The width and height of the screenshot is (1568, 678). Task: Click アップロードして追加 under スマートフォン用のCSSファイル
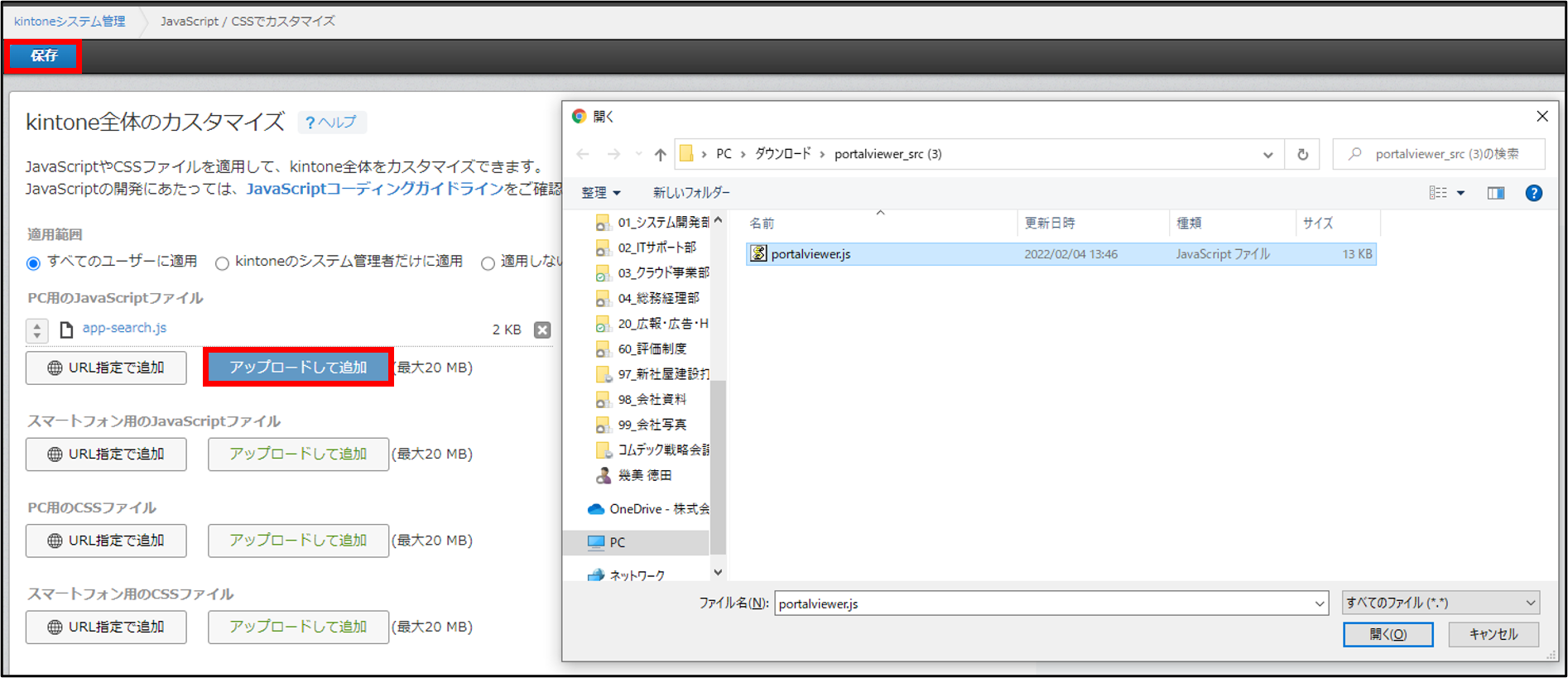tap(298, 627)
